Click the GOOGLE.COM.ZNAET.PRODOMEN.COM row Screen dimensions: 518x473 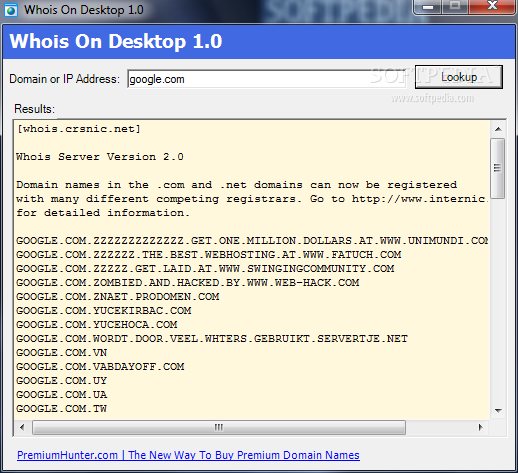pyautogui.click(x=117, y=297)
